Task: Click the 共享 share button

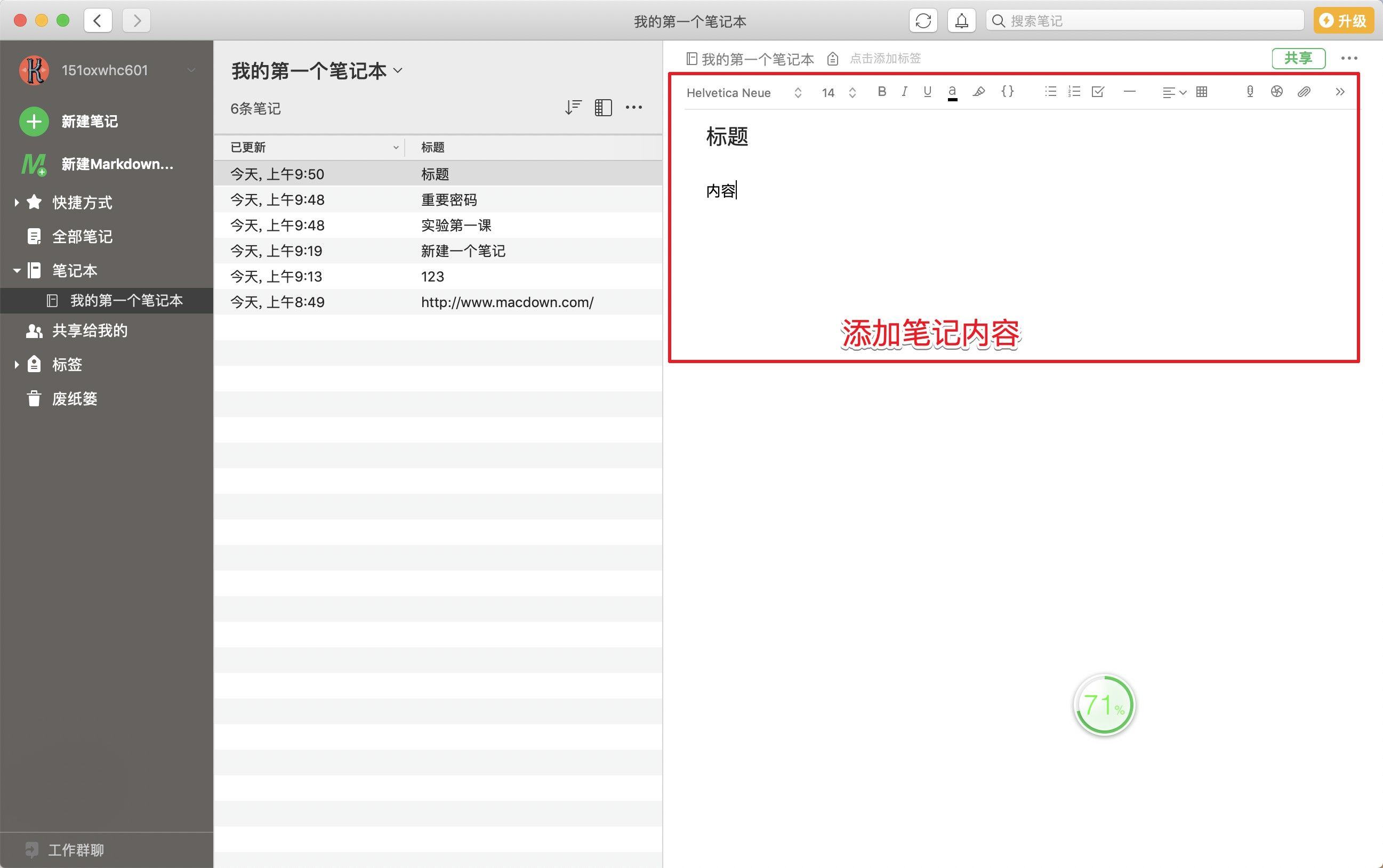Action: (x=1298, y=58)
